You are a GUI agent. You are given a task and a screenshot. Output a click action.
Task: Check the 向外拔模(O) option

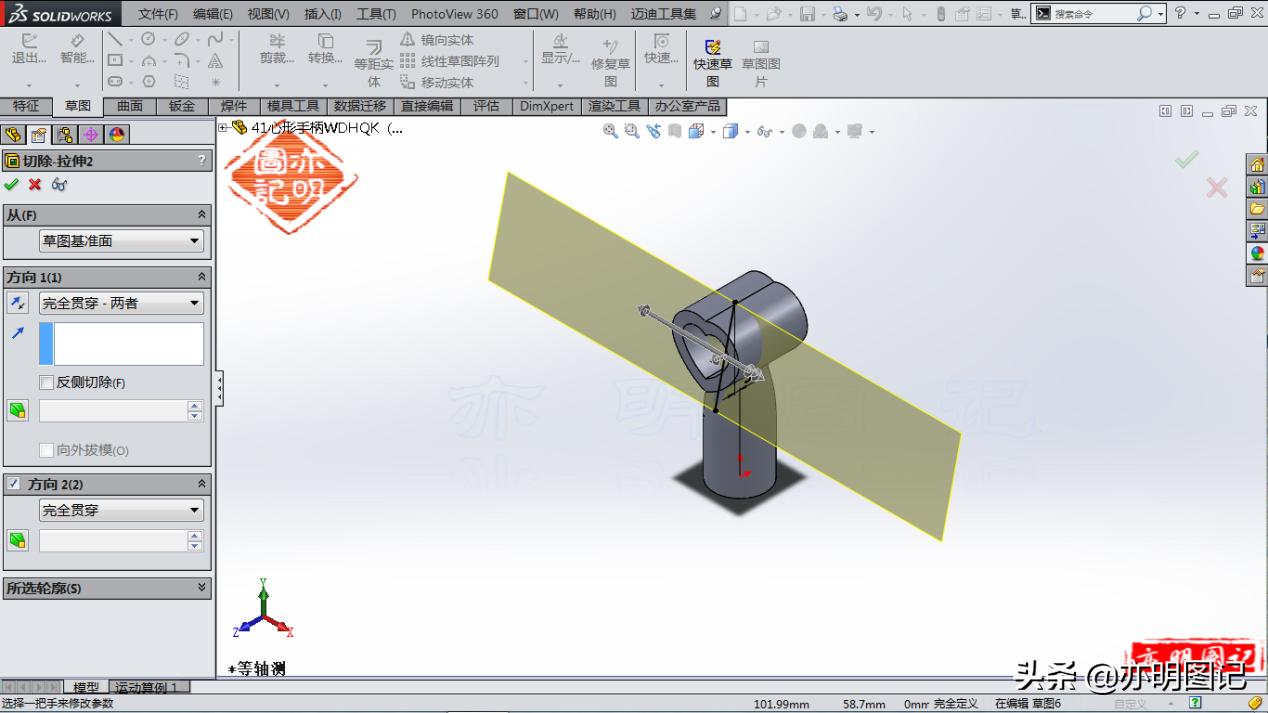click(46, 450)
